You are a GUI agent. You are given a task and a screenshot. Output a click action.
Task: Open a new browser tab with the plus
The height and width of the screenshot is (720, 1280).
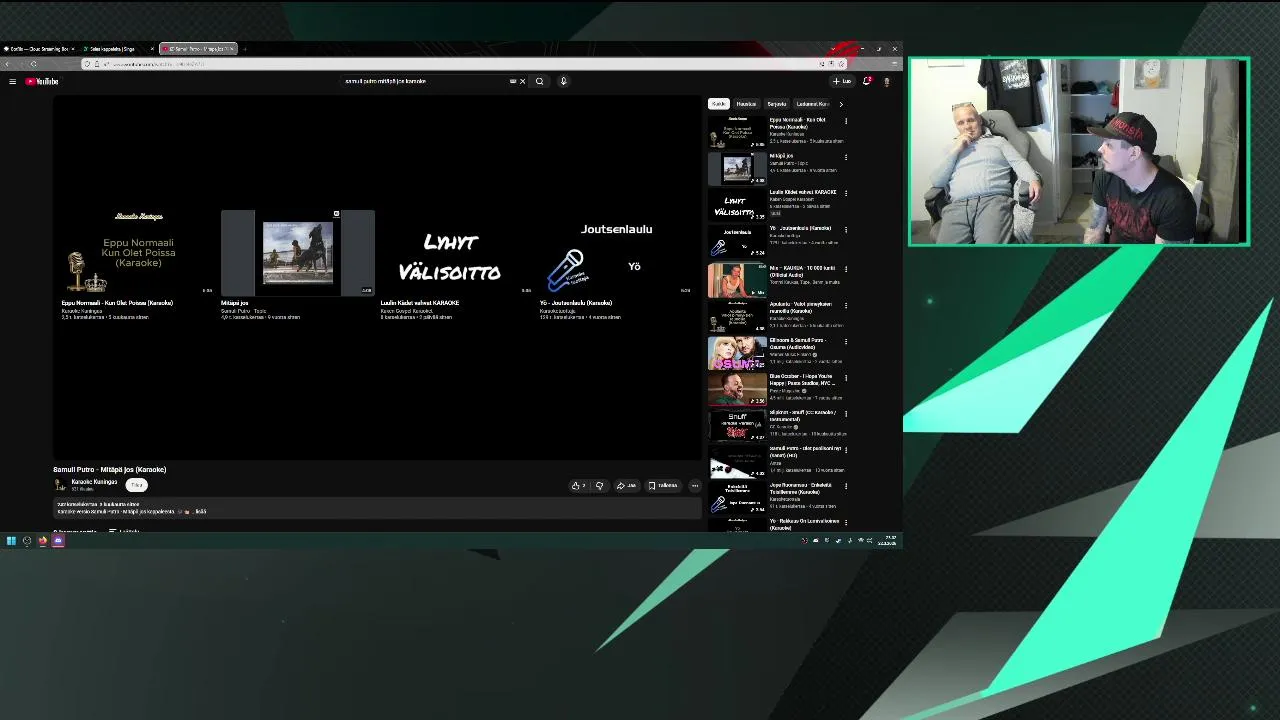[x=245, y=48]
